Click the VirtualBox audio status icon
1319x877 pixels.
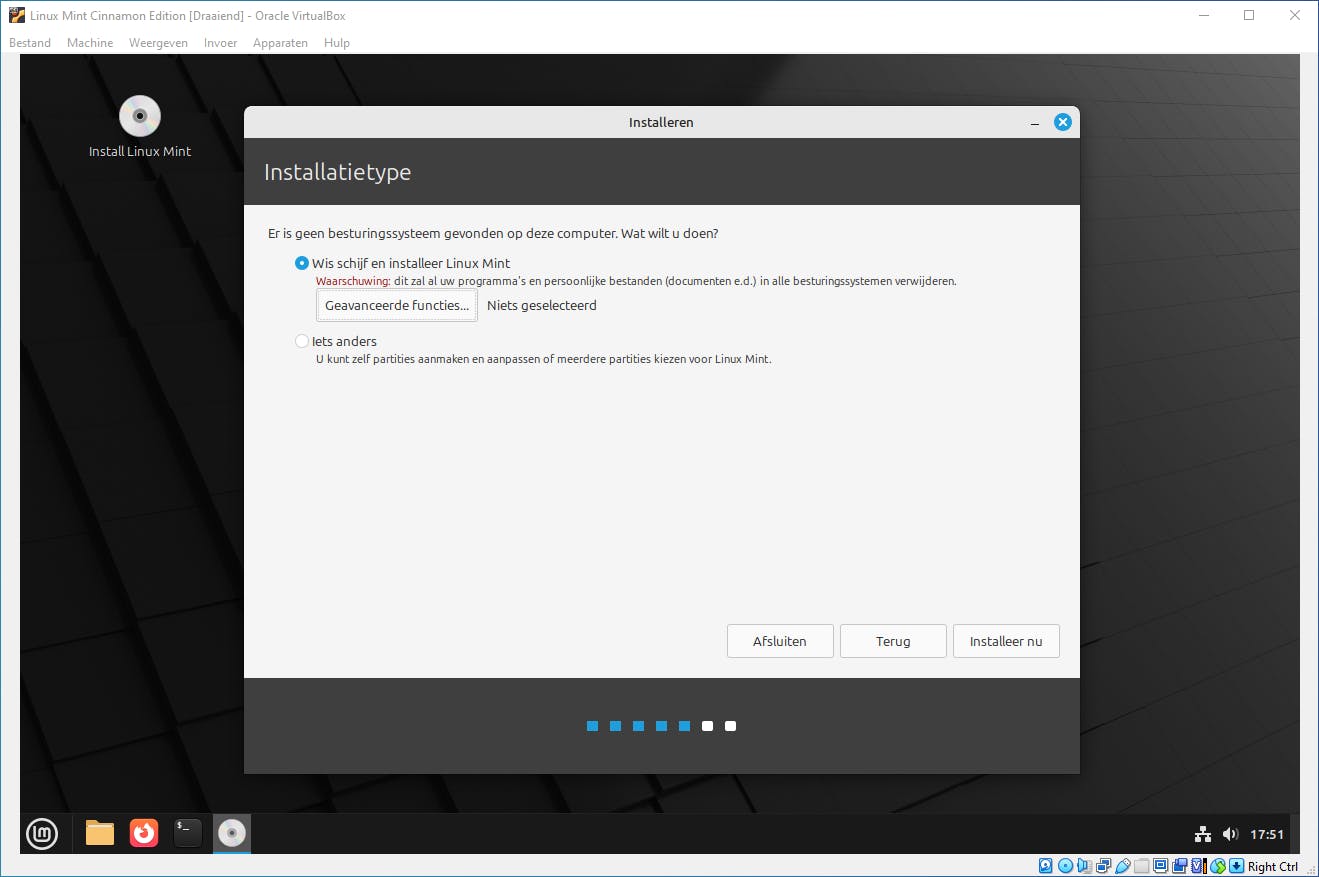(1084, 866)
